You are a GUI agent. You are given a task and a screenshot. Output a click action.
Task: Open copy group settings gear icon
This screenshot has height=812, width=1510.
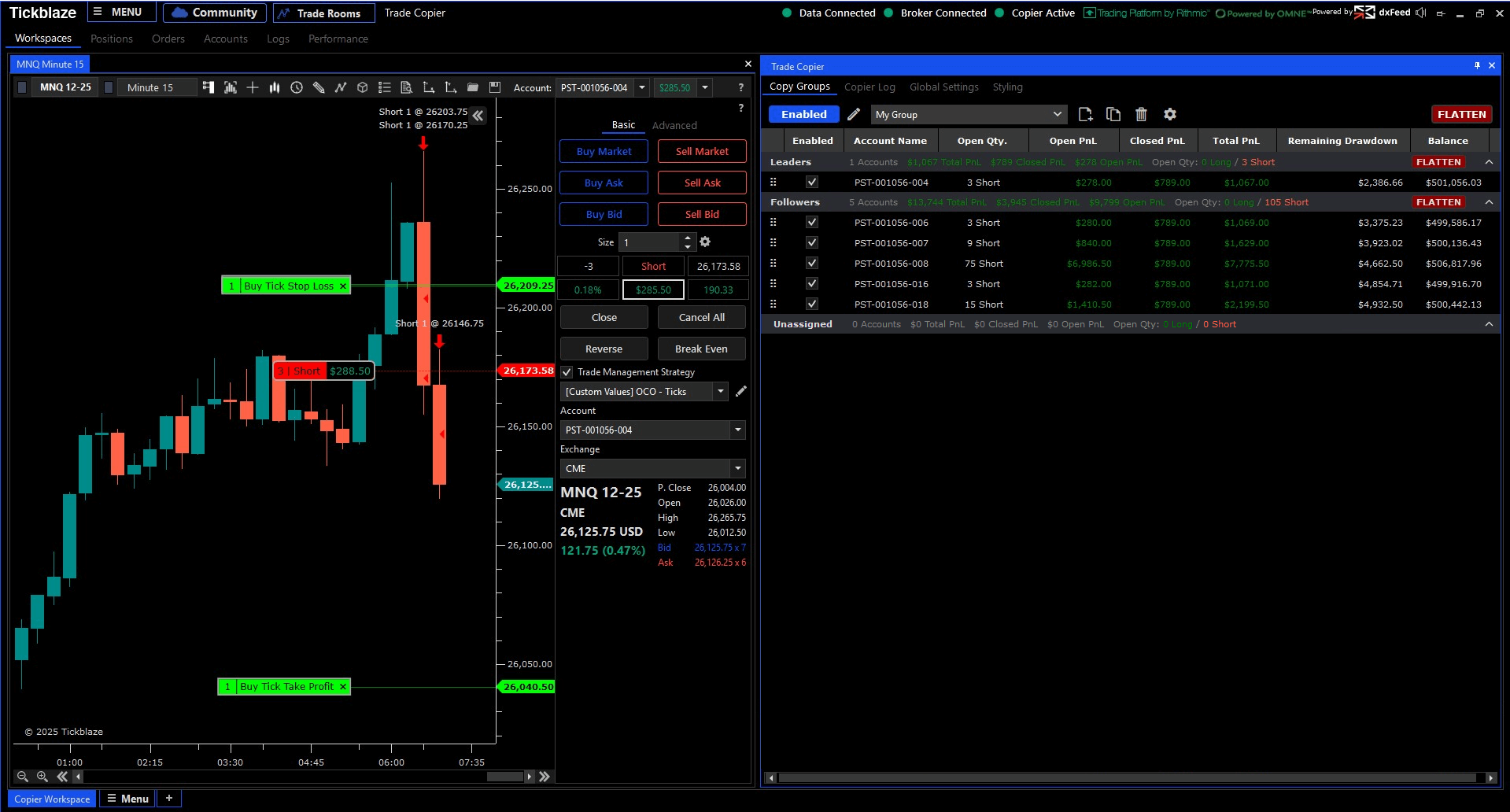1170,114
